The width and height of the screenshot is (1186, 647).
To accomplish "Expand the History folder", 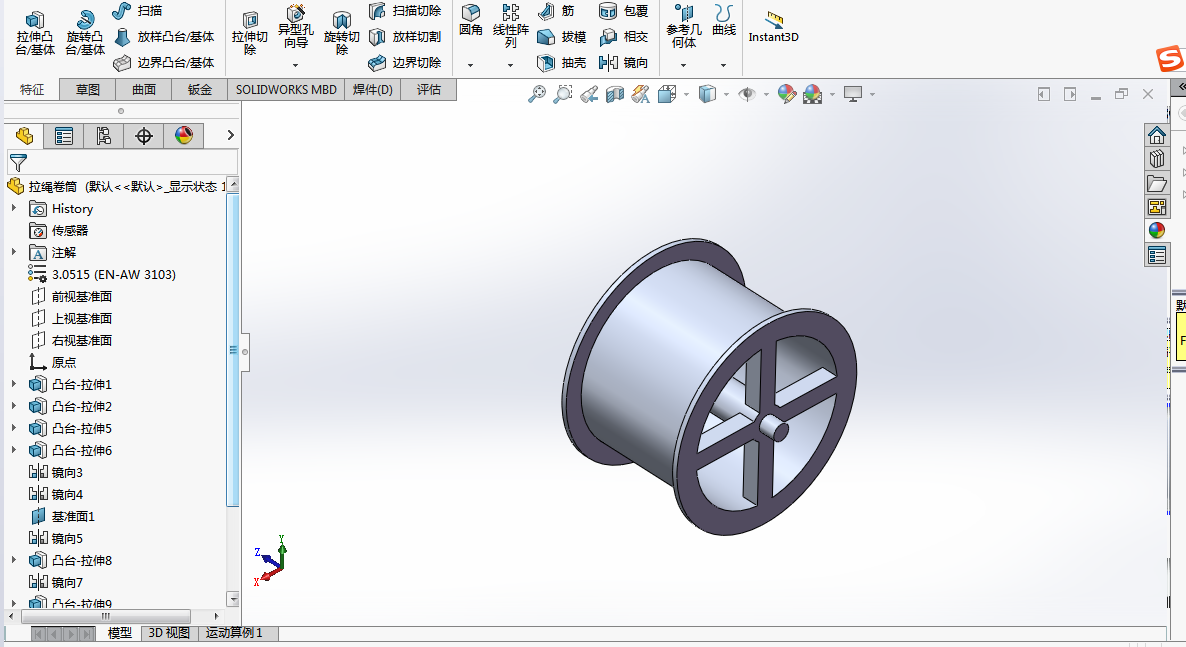I will (14, 208).
